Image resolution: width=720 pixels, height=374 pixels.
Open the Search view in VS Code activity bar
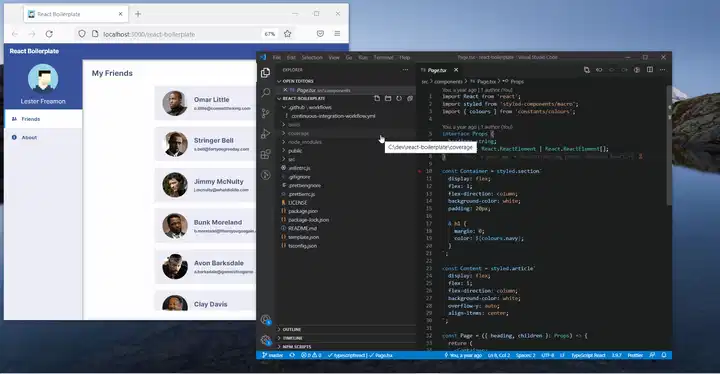pyautogui.click(x=265, y=93)
